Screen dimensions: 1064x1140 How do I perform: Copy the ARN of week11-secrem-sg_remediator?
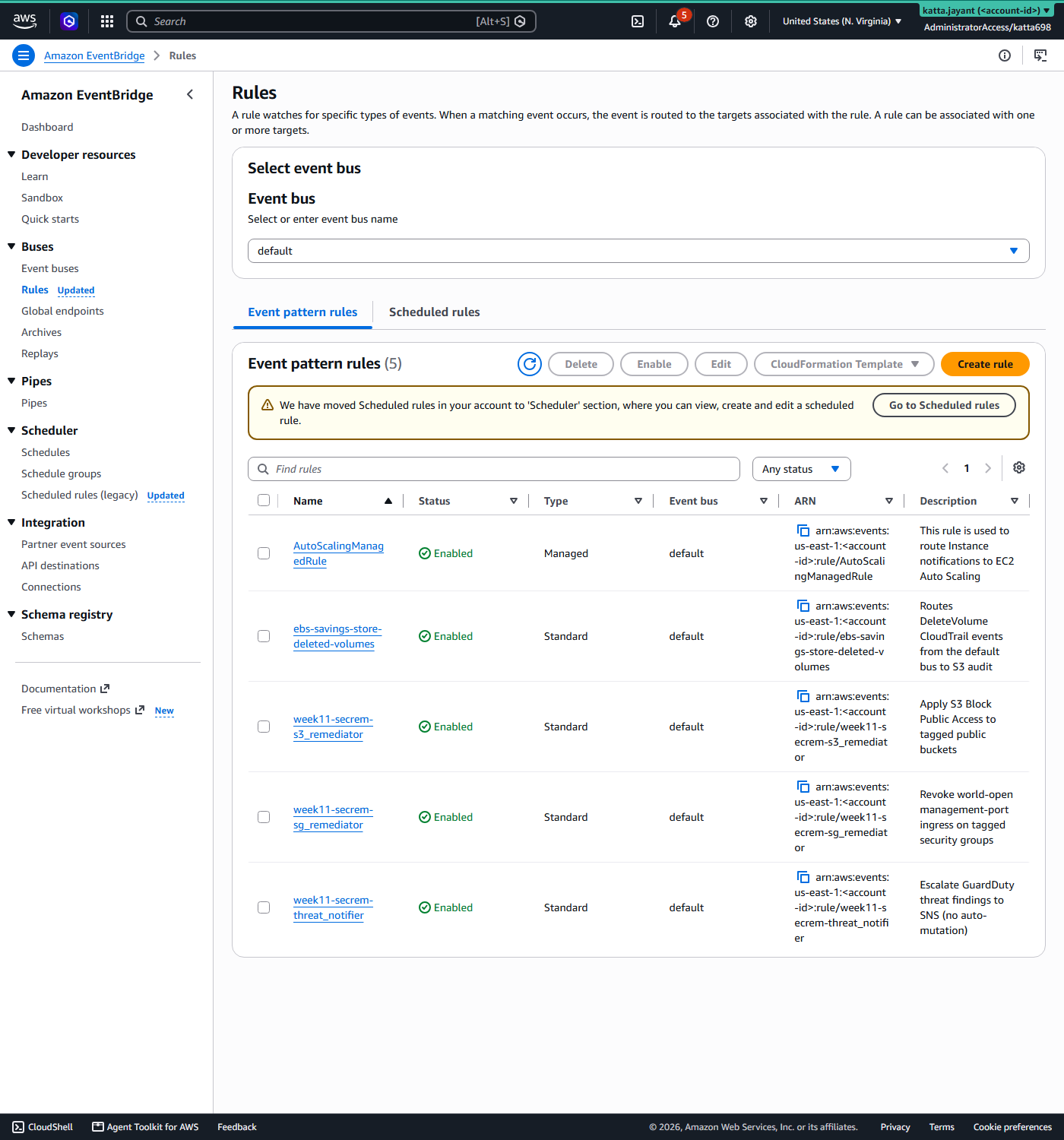(803, 787)
